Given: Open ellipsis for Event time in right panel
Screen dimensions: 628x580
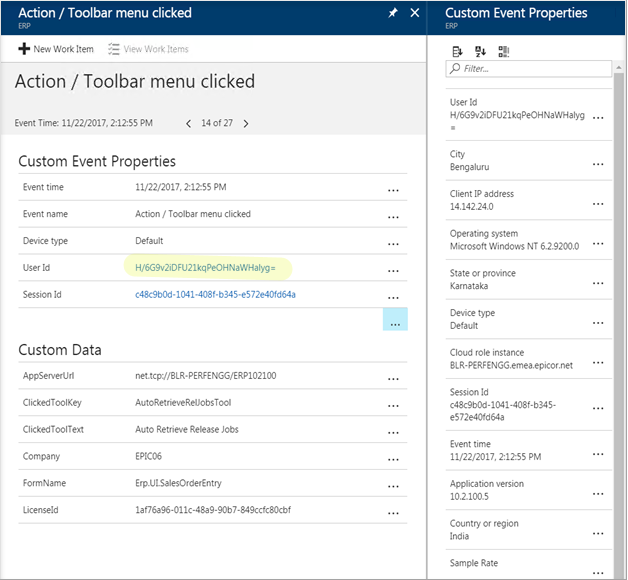Looking at the screenshot, I should tap(598, 455).
